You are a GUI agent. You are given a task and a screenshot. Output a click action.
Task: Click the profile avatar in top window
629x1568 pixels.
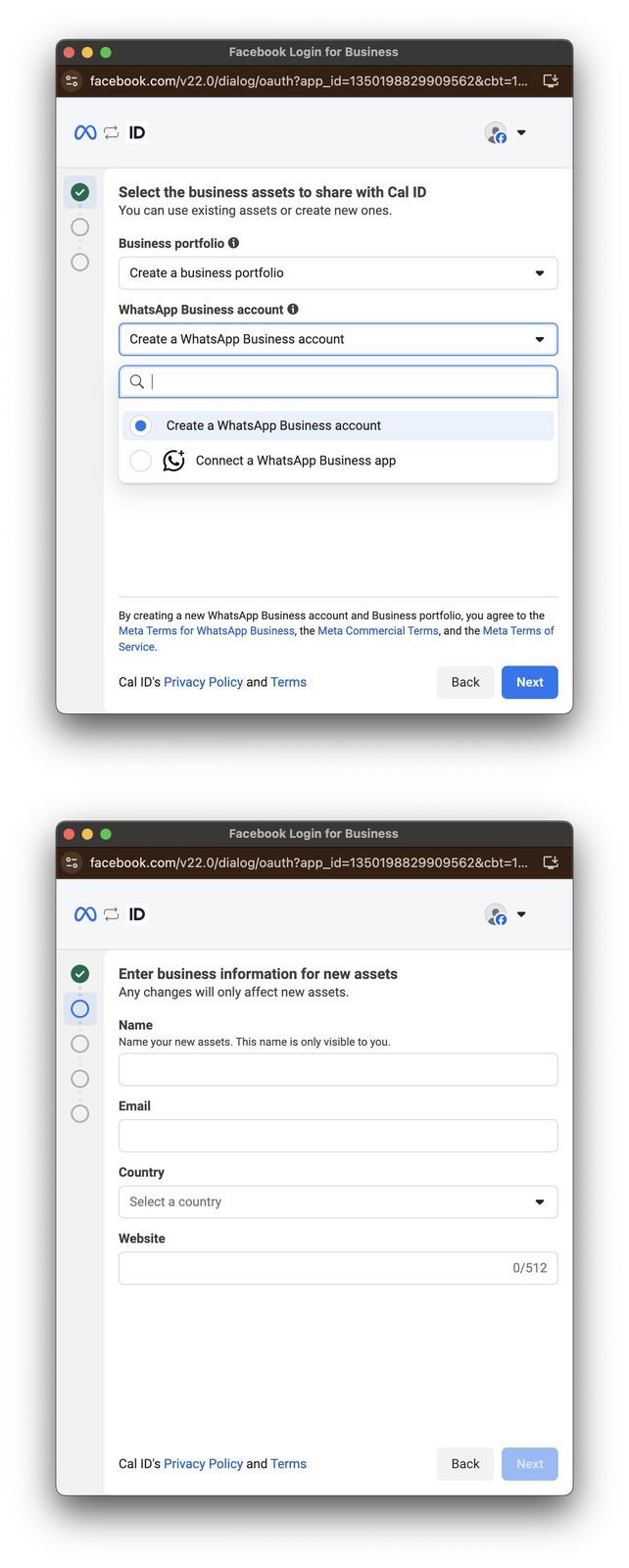pyautogui.click(x=497, y=133)
